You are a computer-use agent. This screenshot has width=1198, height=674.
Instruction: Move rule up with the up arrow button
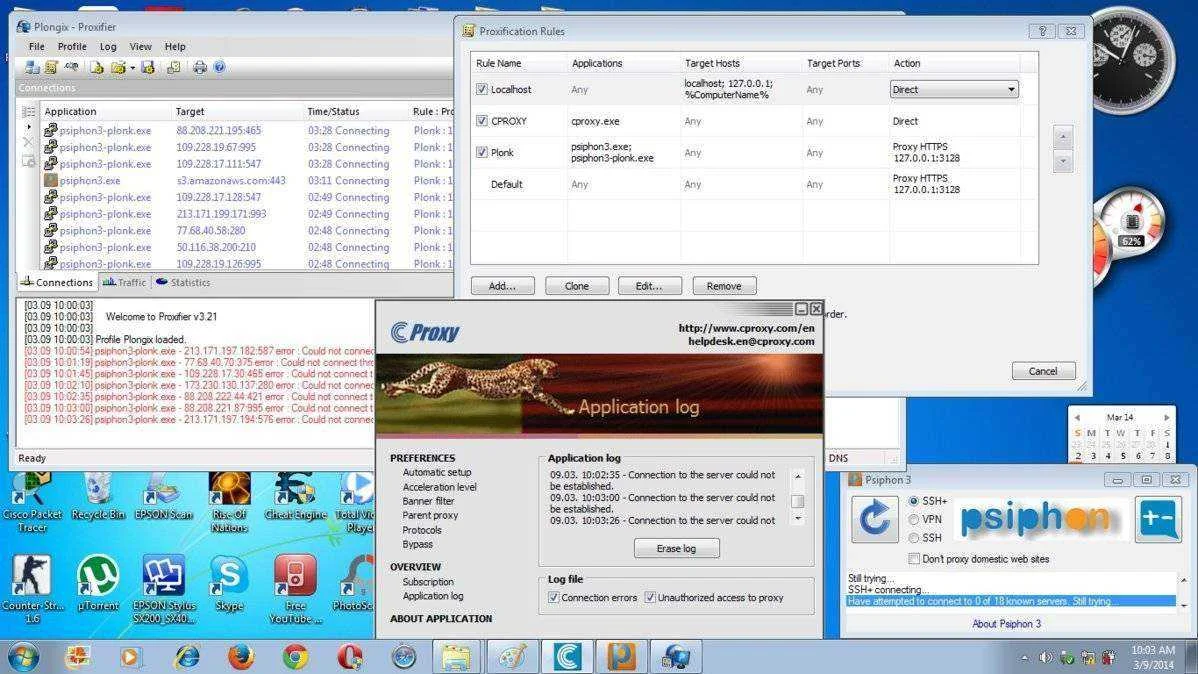point(1063,138)
